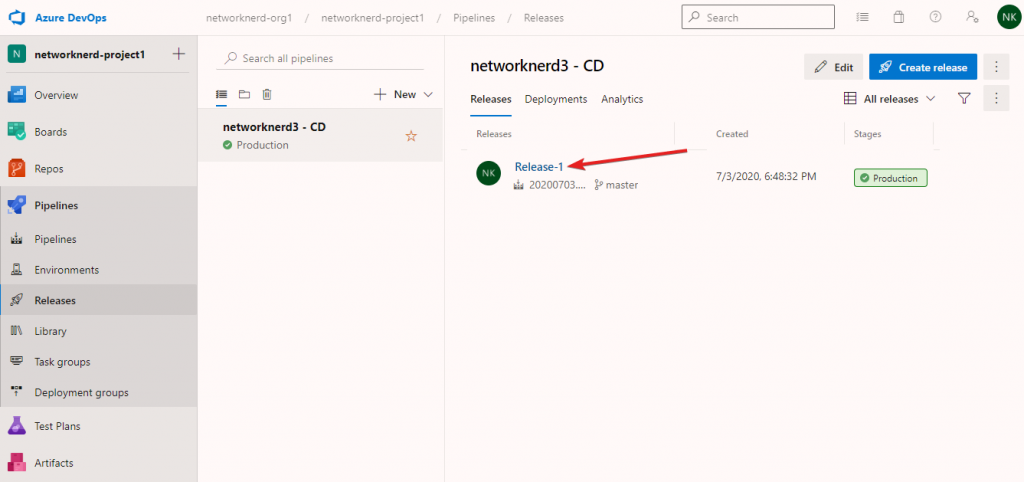This screenshot has height=482, width=1024.
Task: Select the Releases tab
Action: pos(490,99)
